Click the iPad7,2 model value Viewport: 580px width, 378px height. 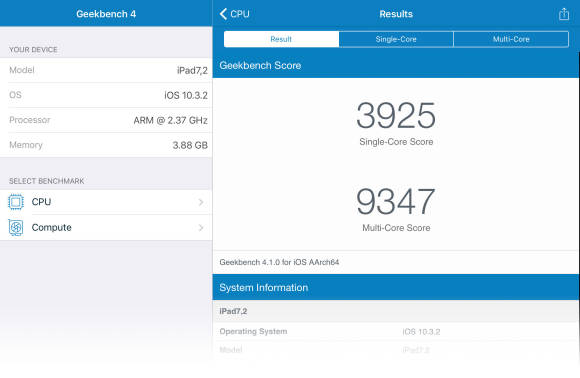click(x=192, y=70)
